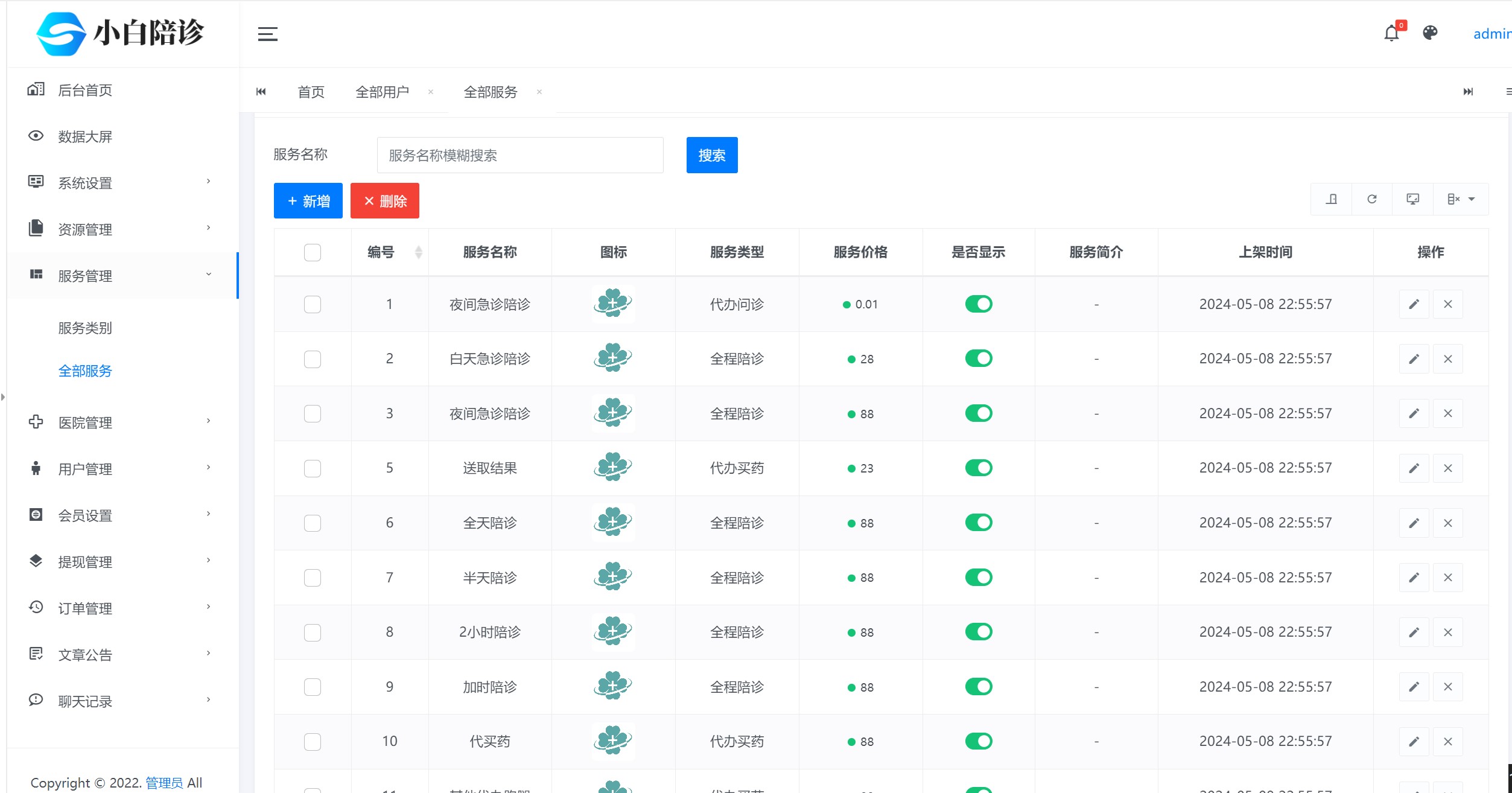Click the 服务价格 column header

(x=860, y=252)
